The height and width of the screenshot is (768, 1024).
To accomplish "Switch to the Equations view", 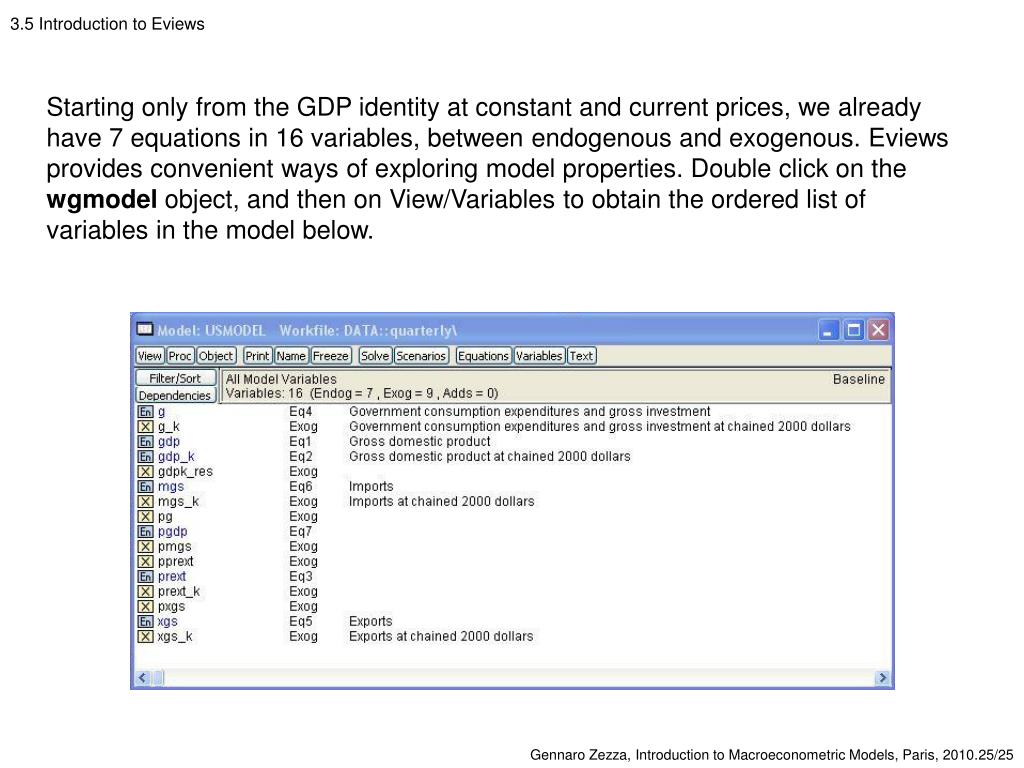I will coord(483,356).
